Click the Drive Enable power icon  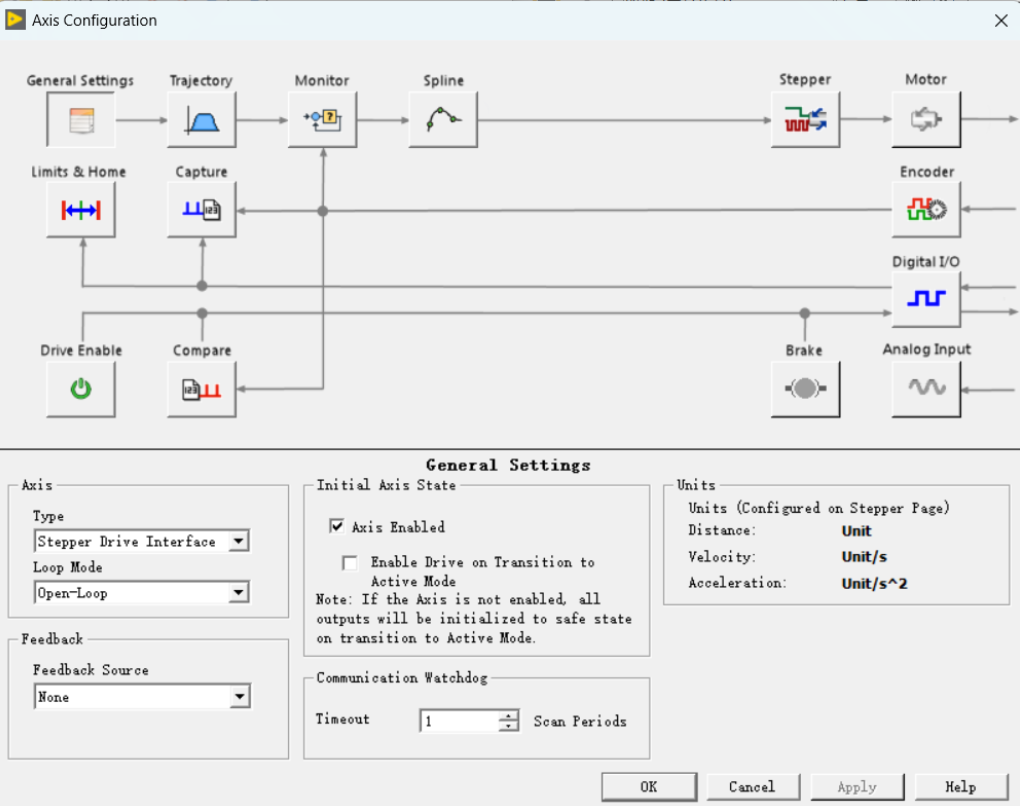pos(81,389)
